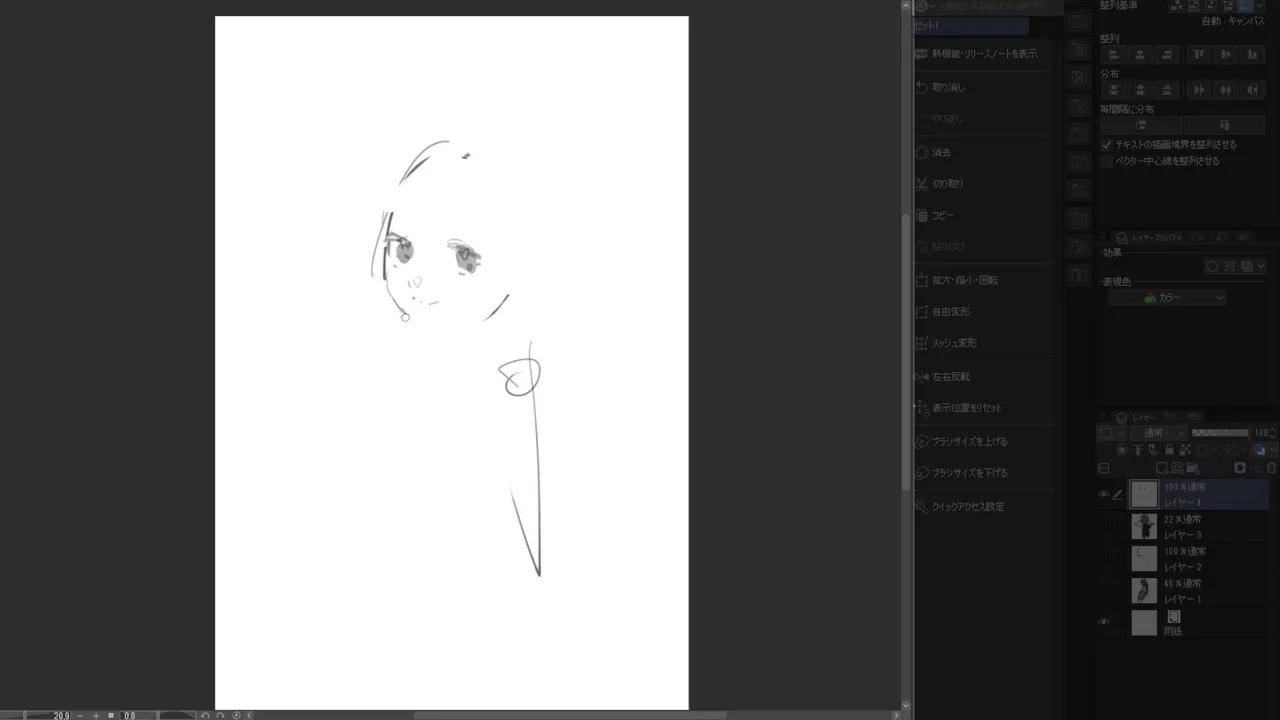This screenshot has width=1280, height=720.
Task: Open クイックアクセス設定 settings
Action: pos(986,507)
